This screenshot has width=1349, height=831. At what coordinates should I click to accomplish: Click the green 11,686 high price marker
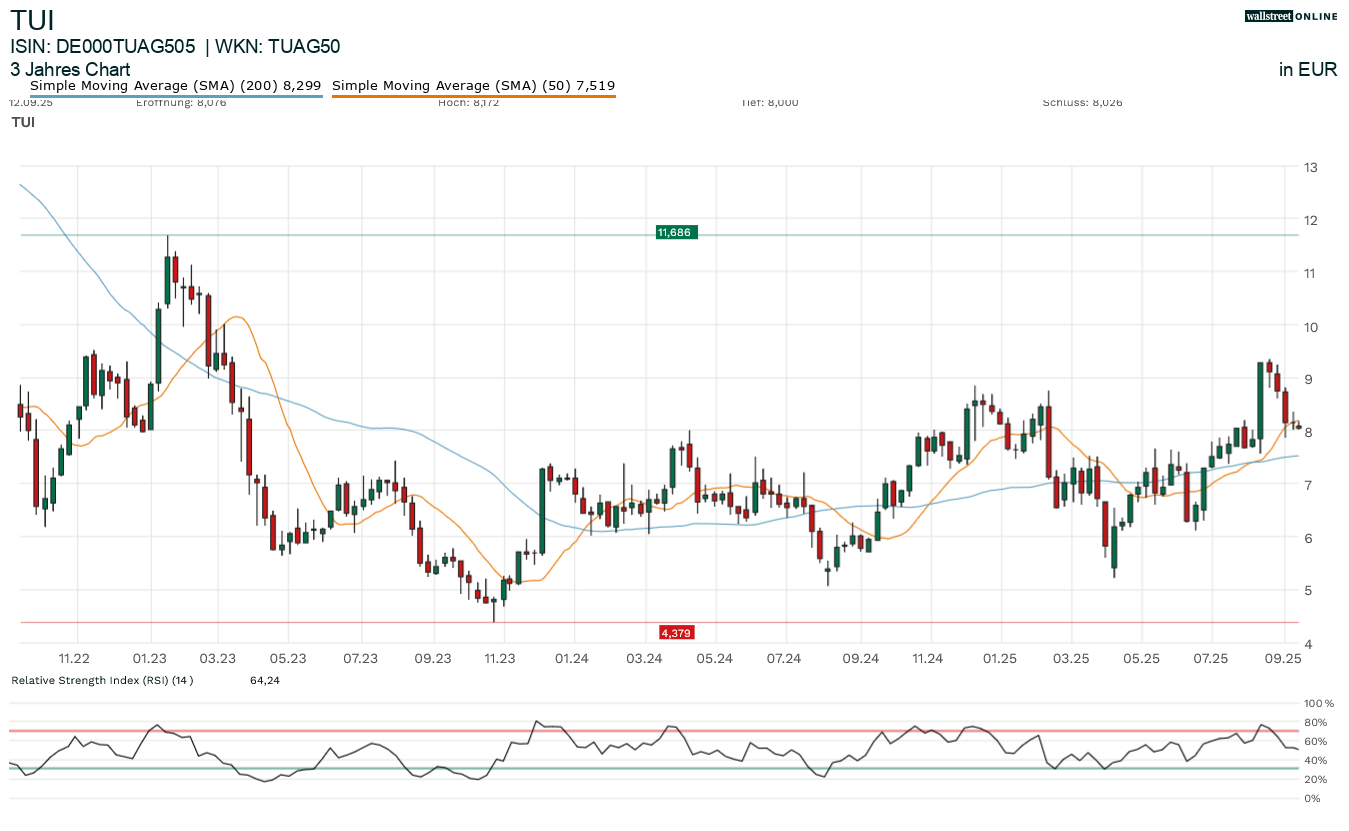click(x=676, y=232)
